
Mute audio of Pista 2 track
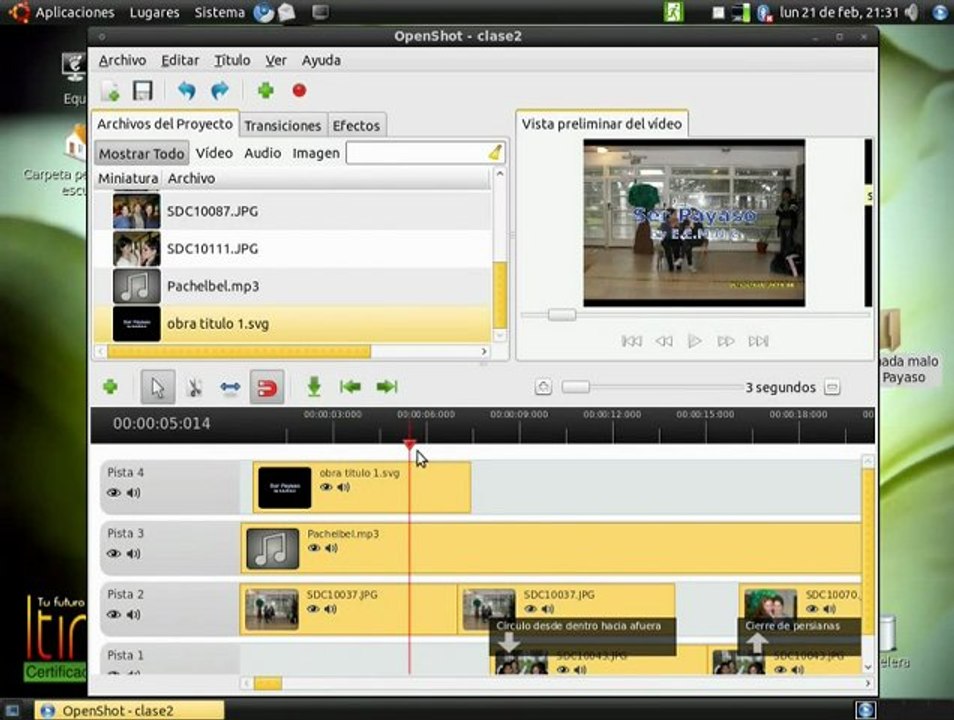coord(134,615)
